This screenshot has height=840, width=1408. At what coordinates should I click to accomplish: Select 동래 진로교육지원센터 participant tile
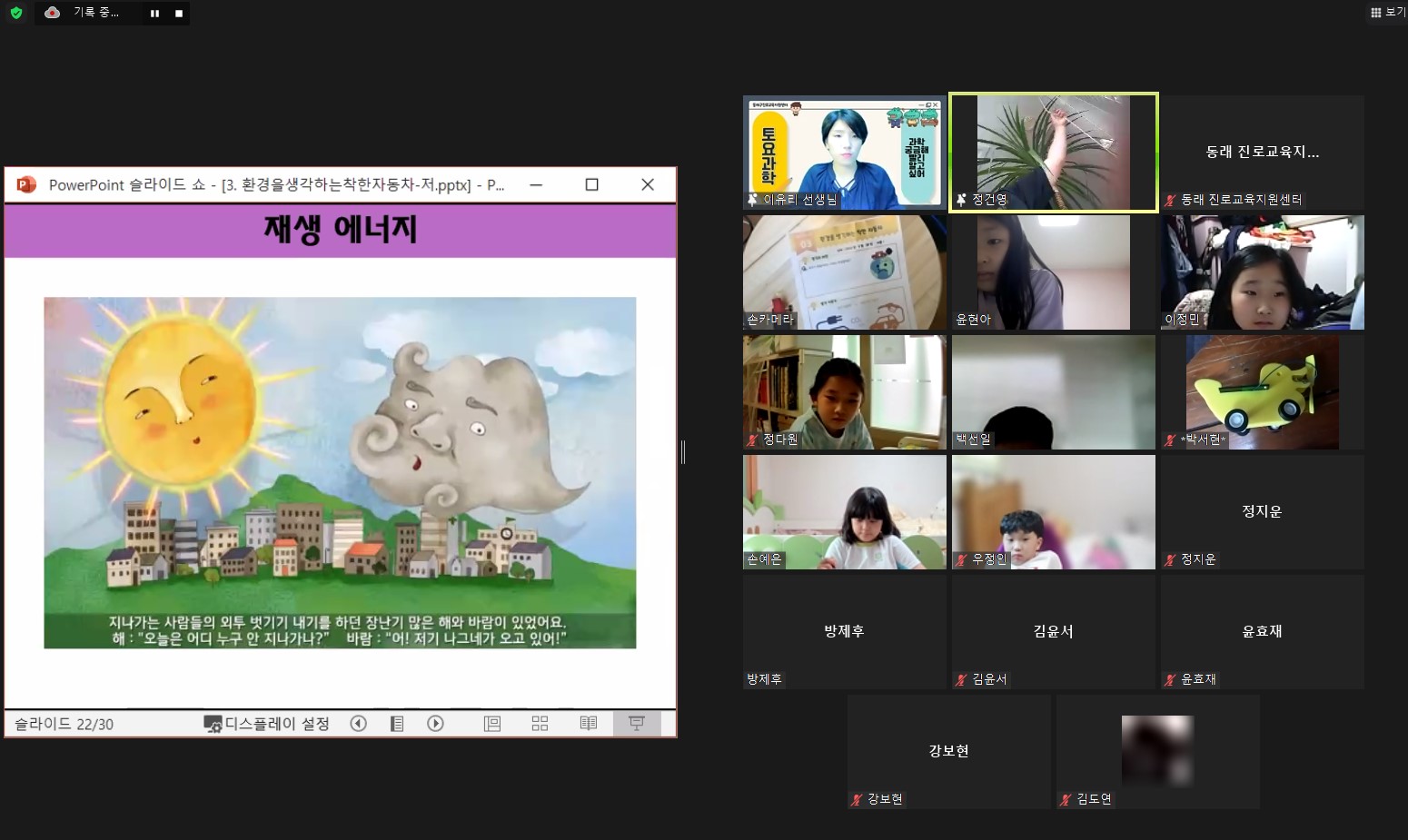(1263, 153)
